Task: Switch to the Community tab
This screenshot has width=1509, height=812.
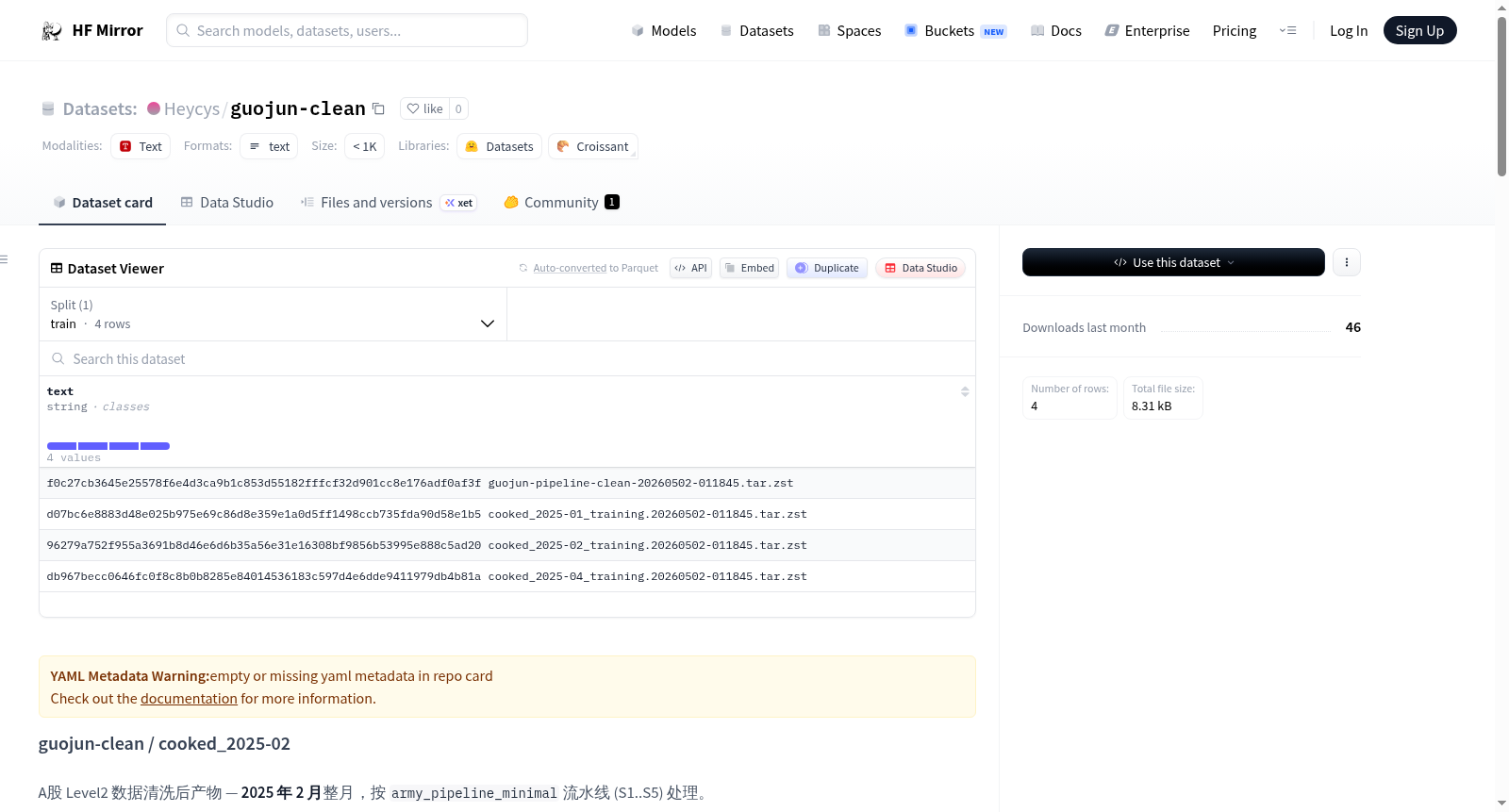Action: pyautogui.click(x=561, y=203)
